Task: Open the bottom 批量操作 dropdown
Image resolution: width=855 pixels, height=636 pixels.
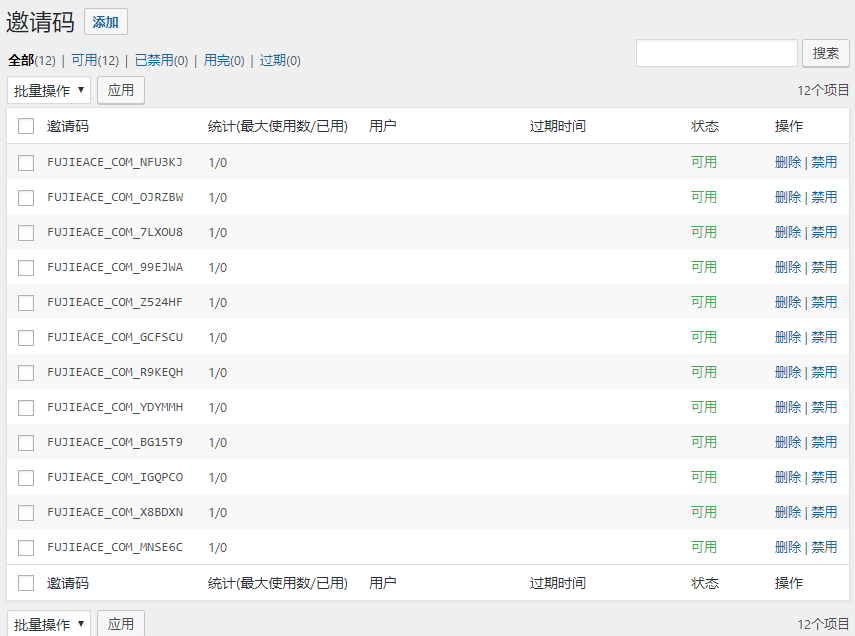Action: pyautogui.click(x=49, y=624)
